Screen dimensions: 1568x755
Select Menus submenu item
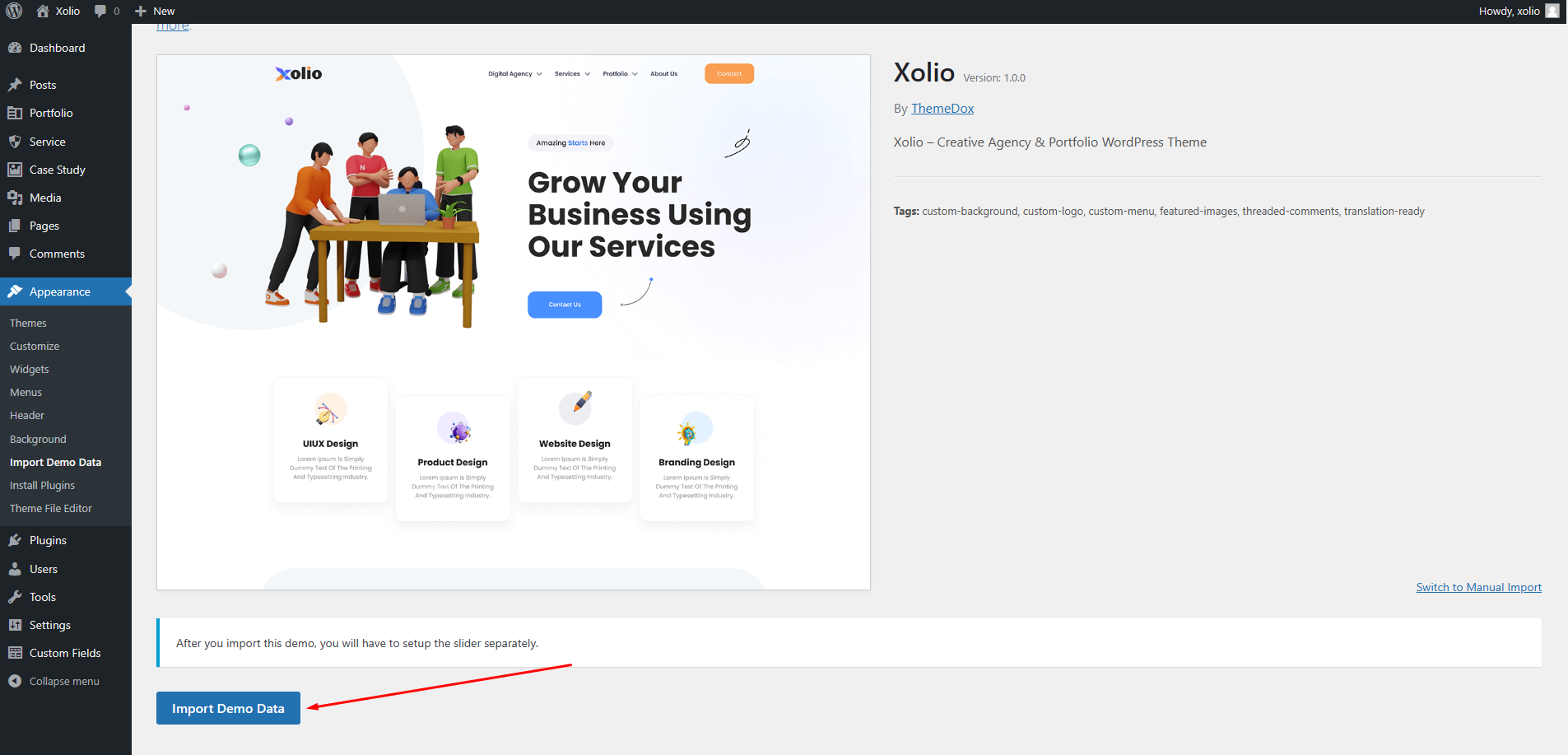pyautogui.click(x=26, y=393)
